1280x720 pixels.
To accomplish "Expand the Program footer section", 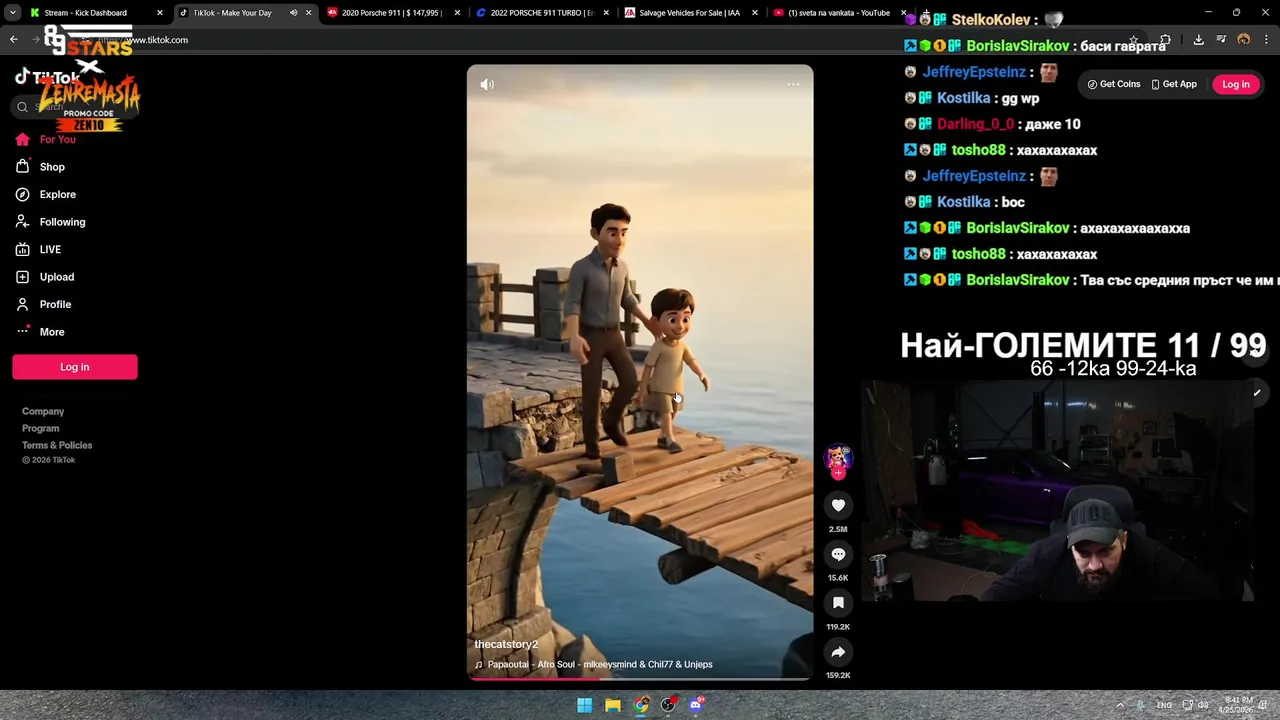I will [41, 429].
